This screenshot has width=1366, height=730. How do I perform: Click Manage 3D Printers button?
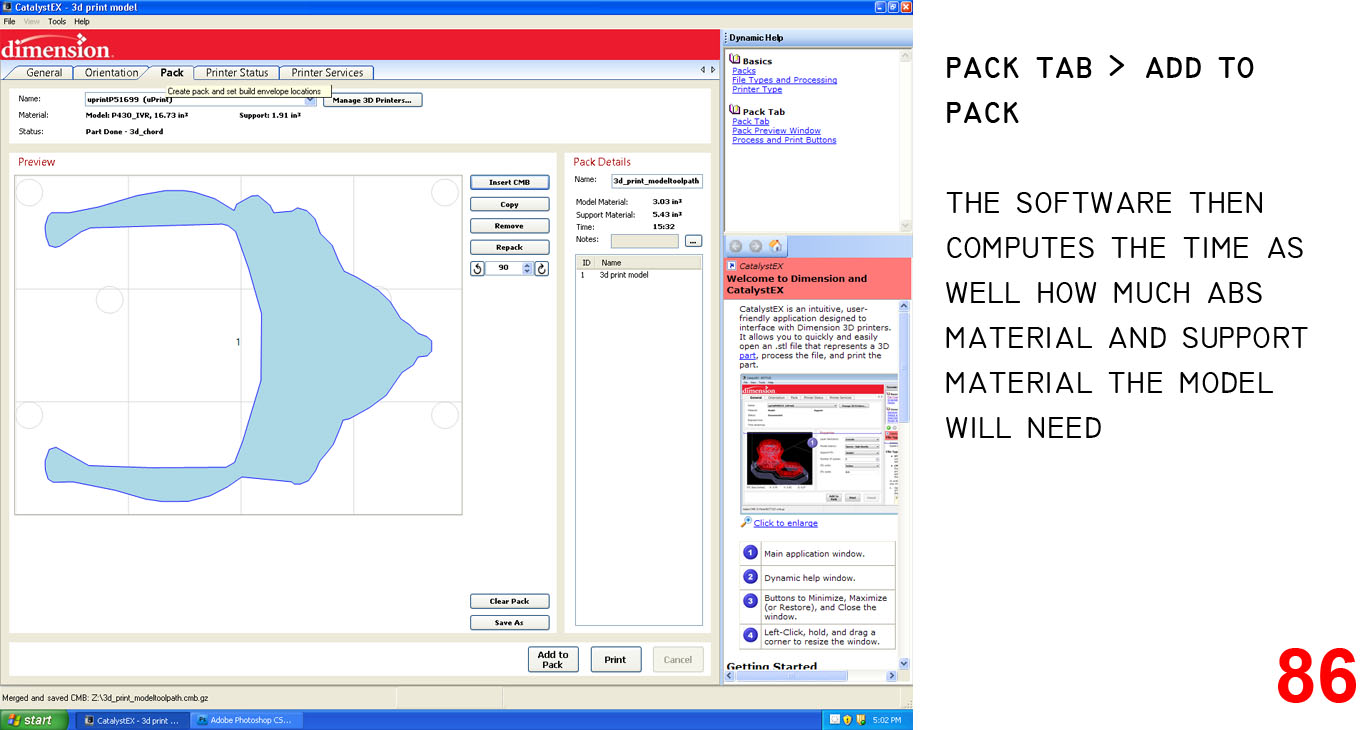[x=372, y=100]
